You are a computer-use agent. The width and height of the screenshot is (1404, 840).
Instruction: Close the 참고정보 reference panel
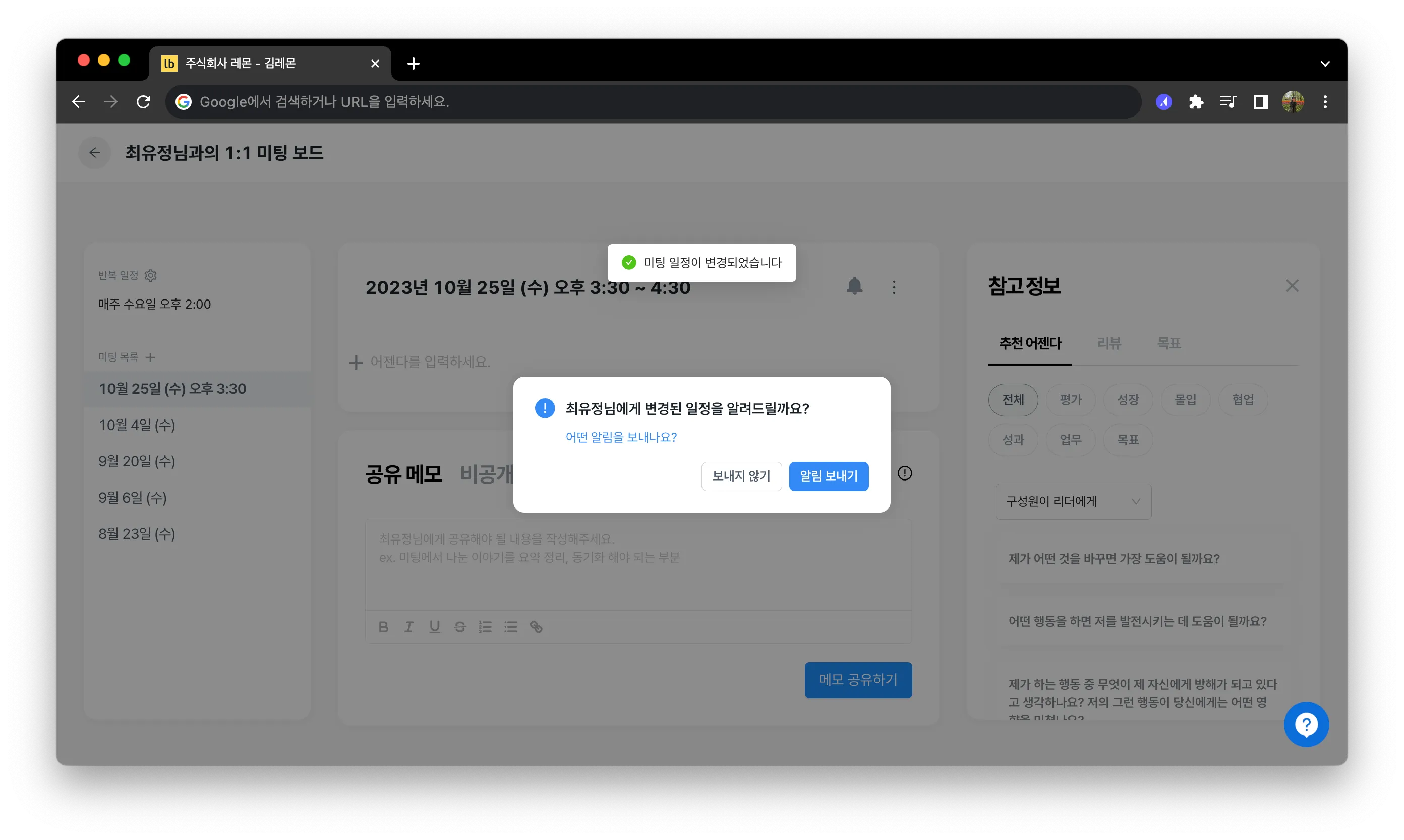[x=1292, y=286]
